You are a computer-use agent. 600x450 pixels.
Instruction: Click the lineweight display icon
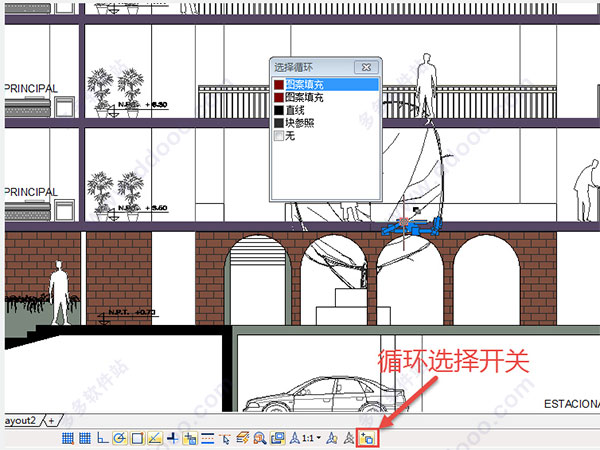point(207,438)
